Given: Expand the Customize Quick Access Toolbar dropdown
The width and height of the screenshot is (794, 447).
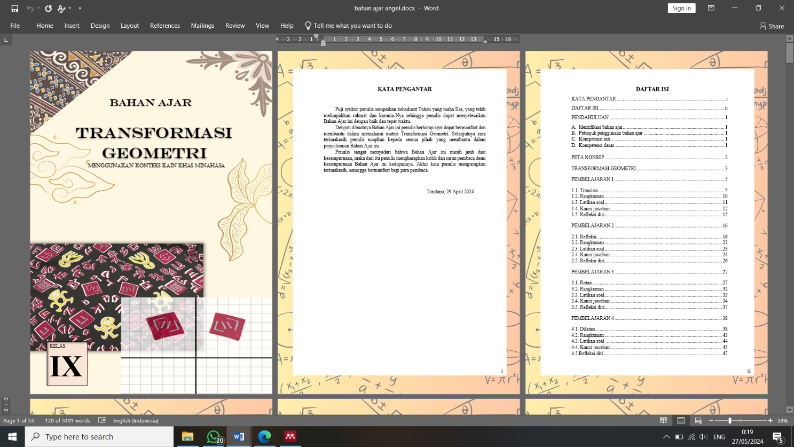Looking at the screenshot, I should click(x=90, y=8).
